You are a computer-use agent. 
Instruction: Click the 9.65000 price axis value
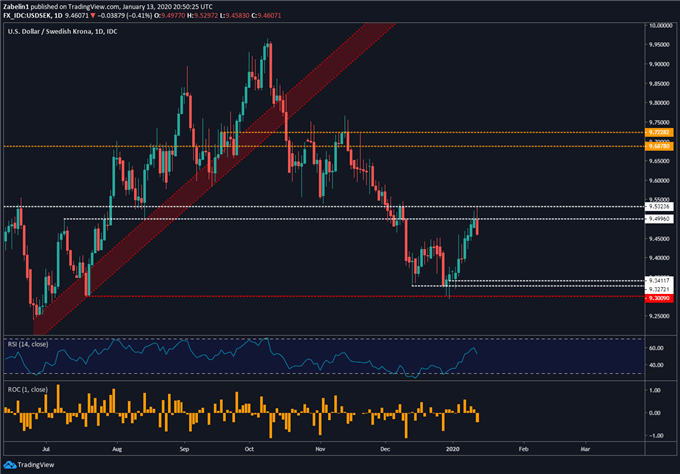[x=659, y=161]
